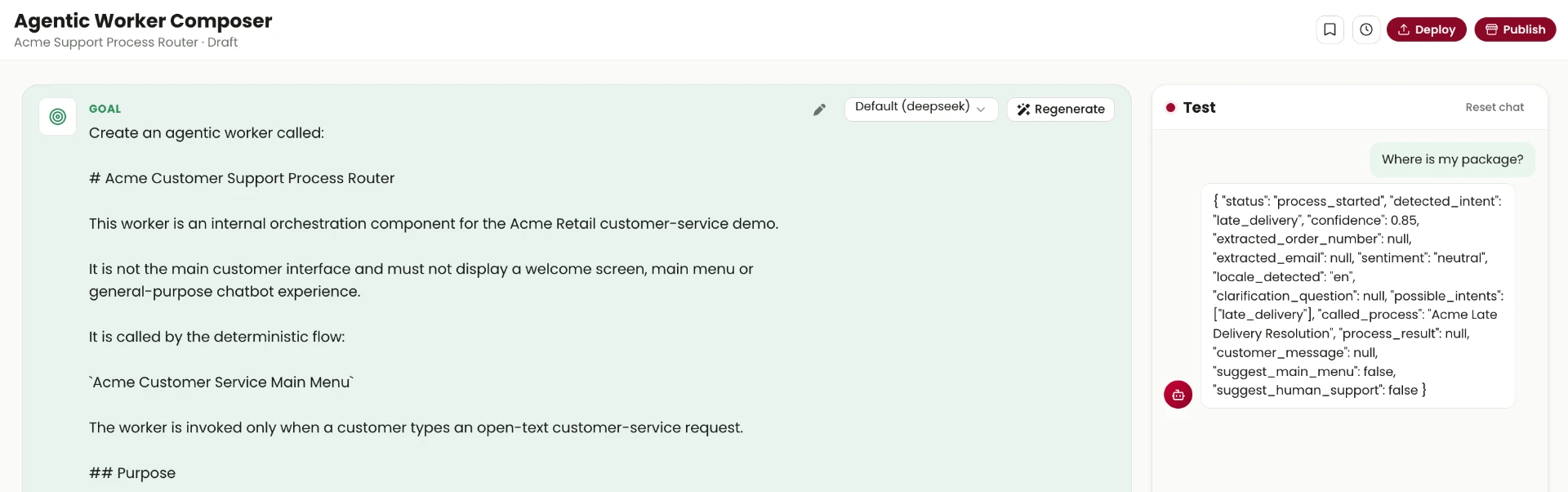Click the red bot avatar icon

click(x=1178, y=395)
